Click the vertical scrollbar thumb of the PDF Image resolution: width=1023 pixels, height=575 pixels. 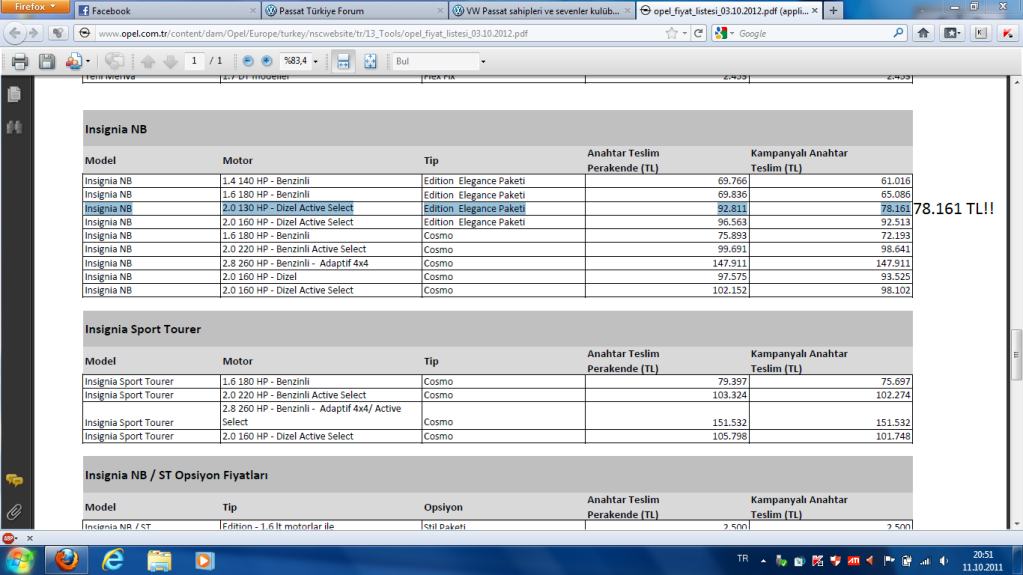(x=1016, y=355)
